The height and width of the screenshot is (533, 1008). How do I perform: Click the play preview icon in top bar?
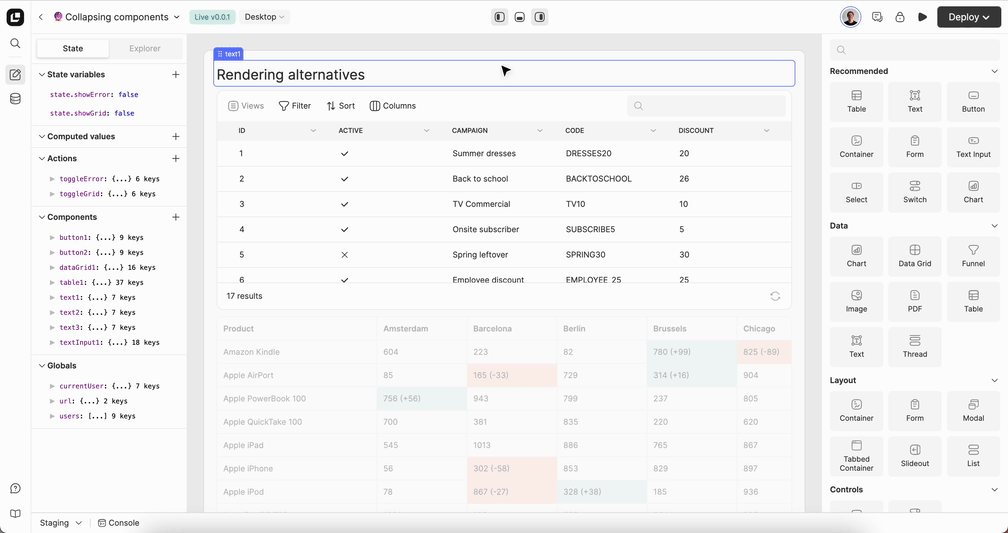(922, 17)
